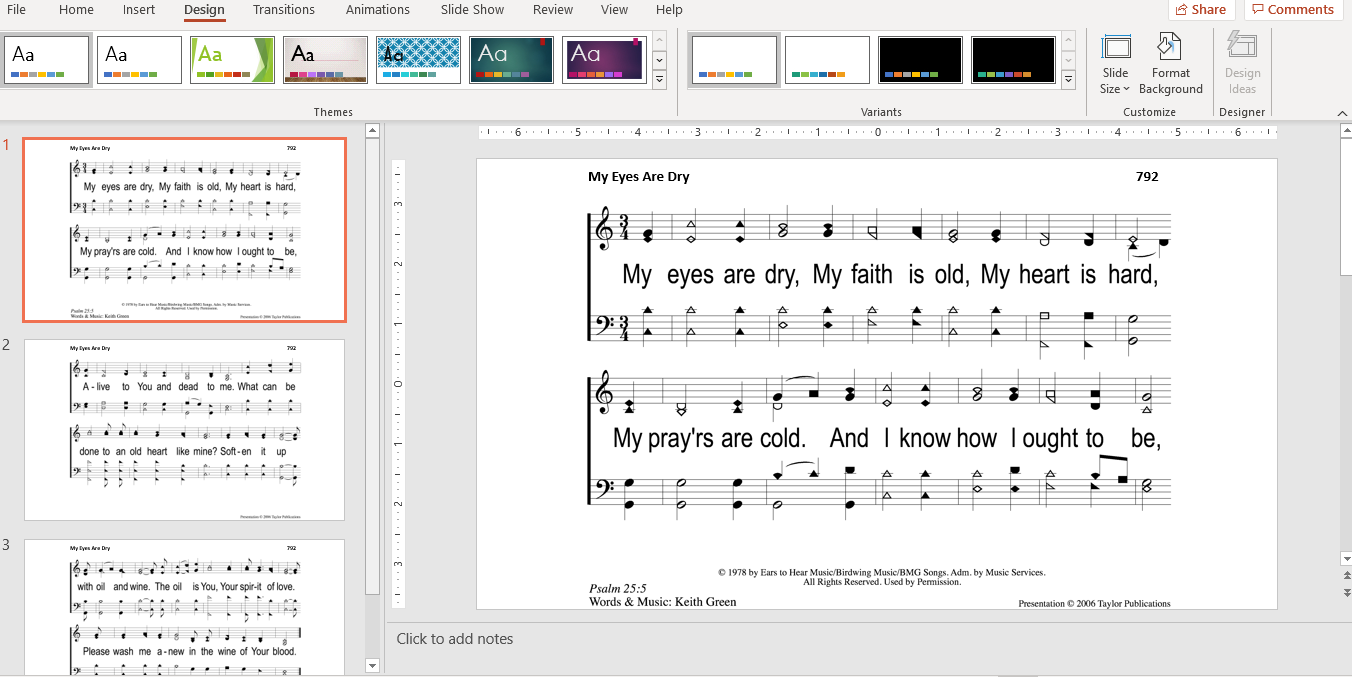Image resolution: width=1352 pixels, height=677 pixels.
Task: Switch to the Home tab
Action: (76, 10)
